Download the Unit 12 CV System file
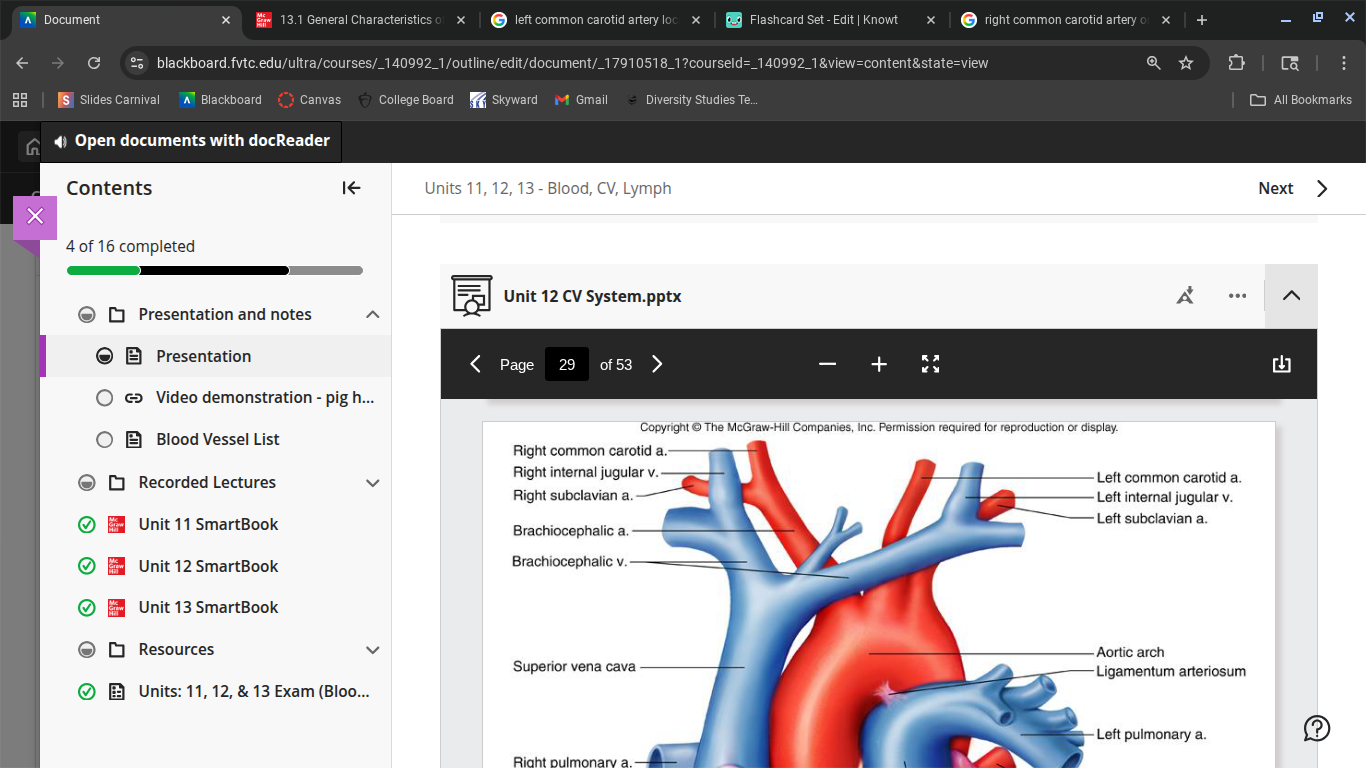 tap(1281, 365)
